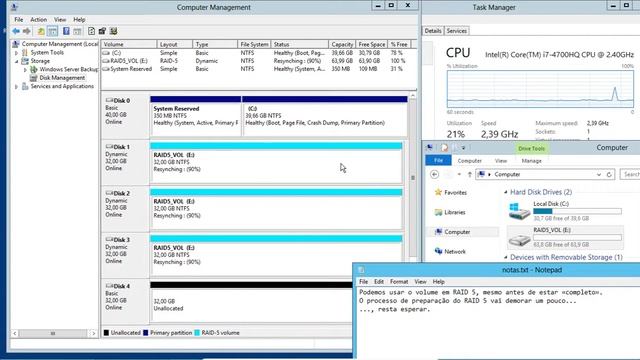This screenshot has width=640, height=360.
Task: Select RAID5_VOL partition on Disk 2
Action: [x=276, y=209]
